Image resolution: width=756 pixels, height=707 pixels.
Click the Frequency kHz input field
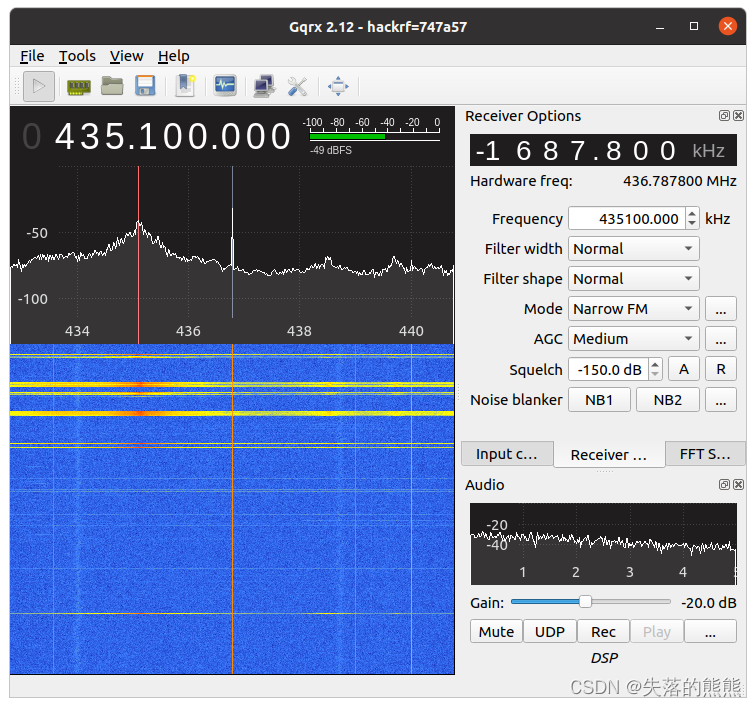point(627,219)
